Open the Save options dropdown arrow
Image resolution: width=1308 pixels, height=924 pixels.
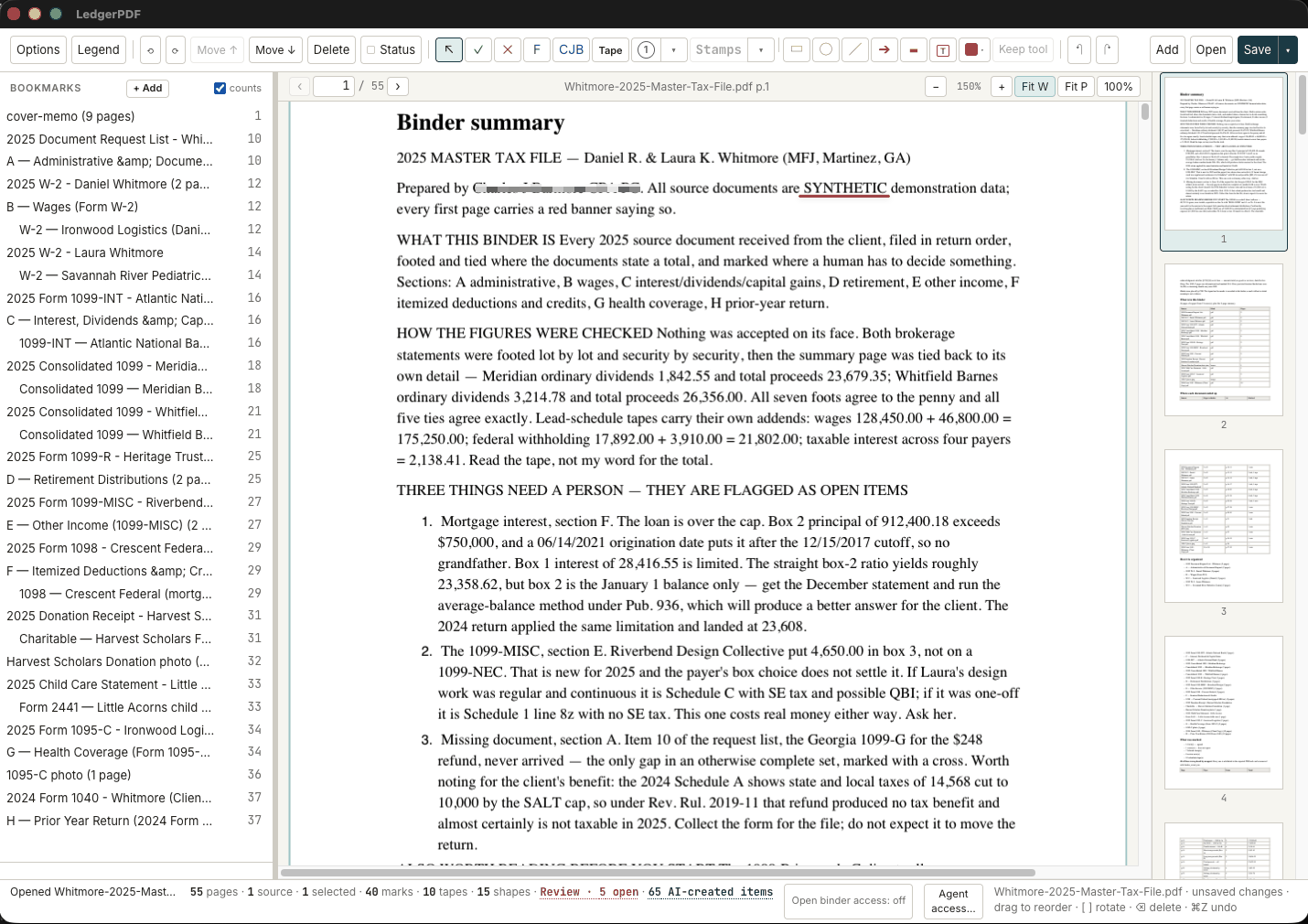click(1288, 49)
